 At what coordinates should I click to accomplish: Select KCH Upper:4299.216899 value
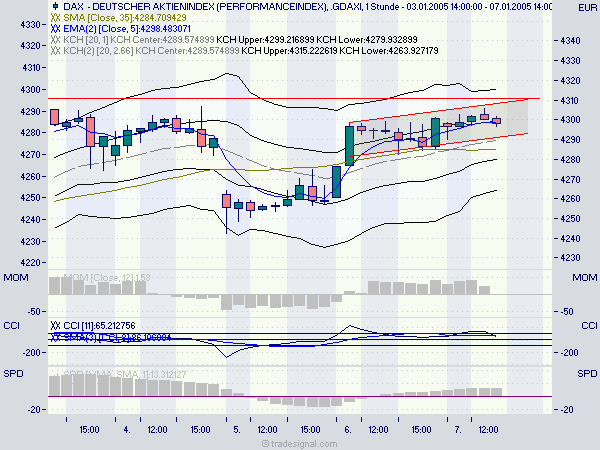pyautogui.click(x=265, y=40)
